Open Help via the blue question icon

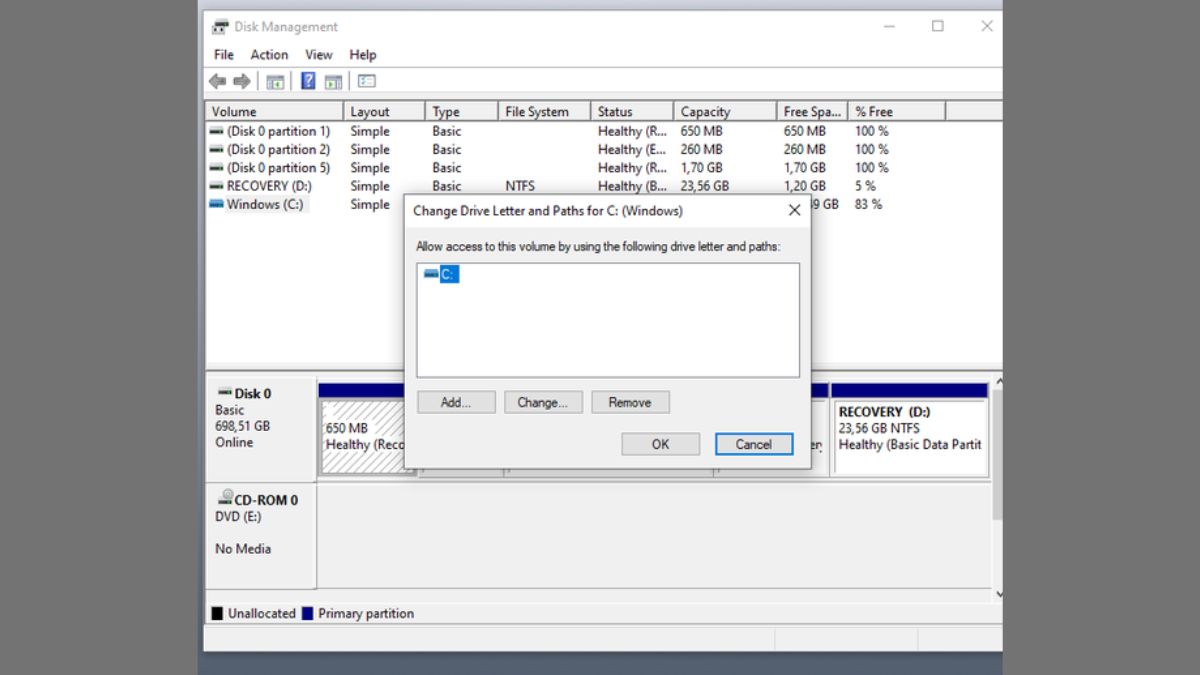point(309,82)
